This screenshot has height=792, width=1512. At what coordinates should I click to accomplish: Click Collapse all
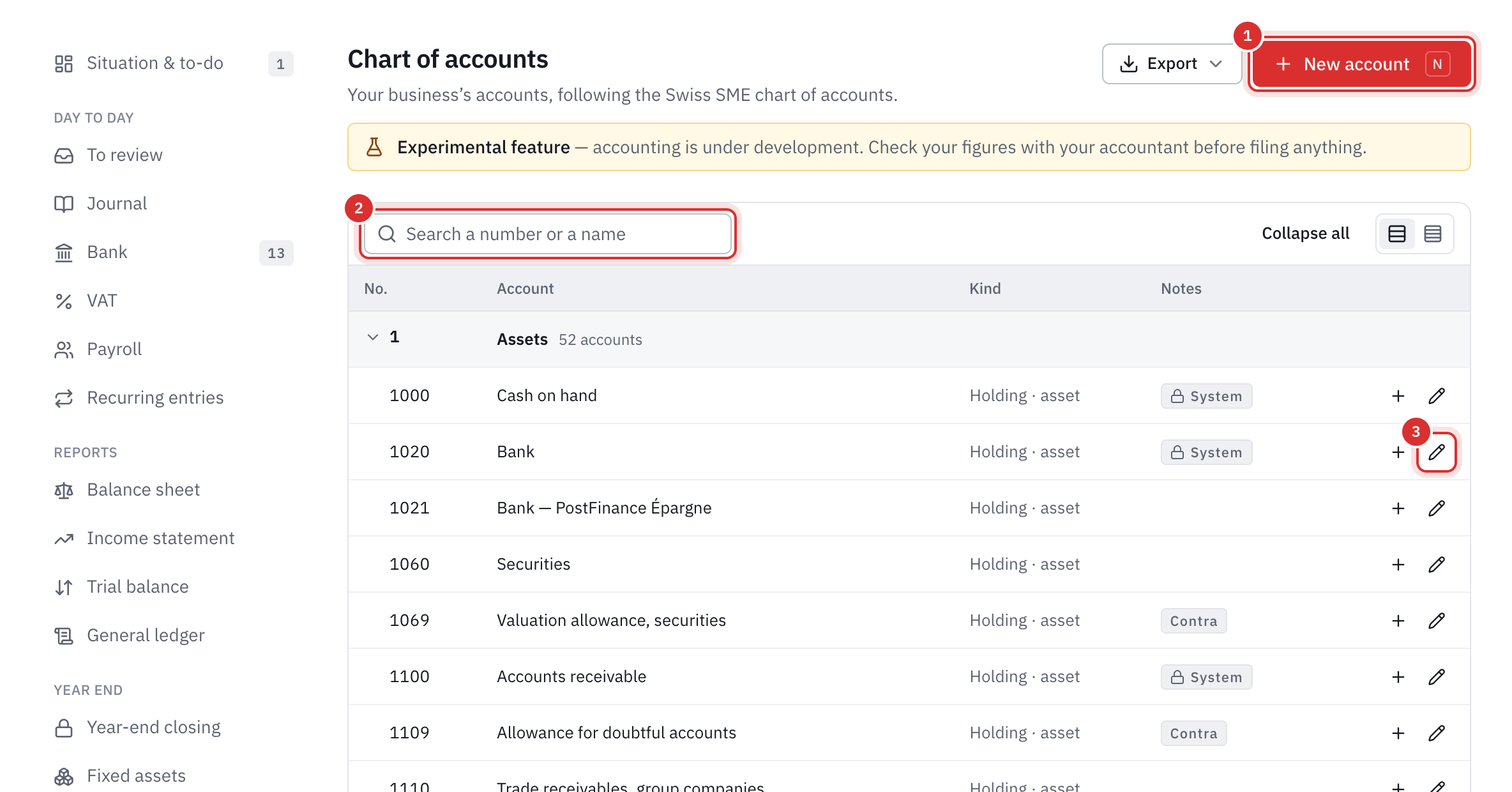pyautogui.click(x=1305, y=234)
